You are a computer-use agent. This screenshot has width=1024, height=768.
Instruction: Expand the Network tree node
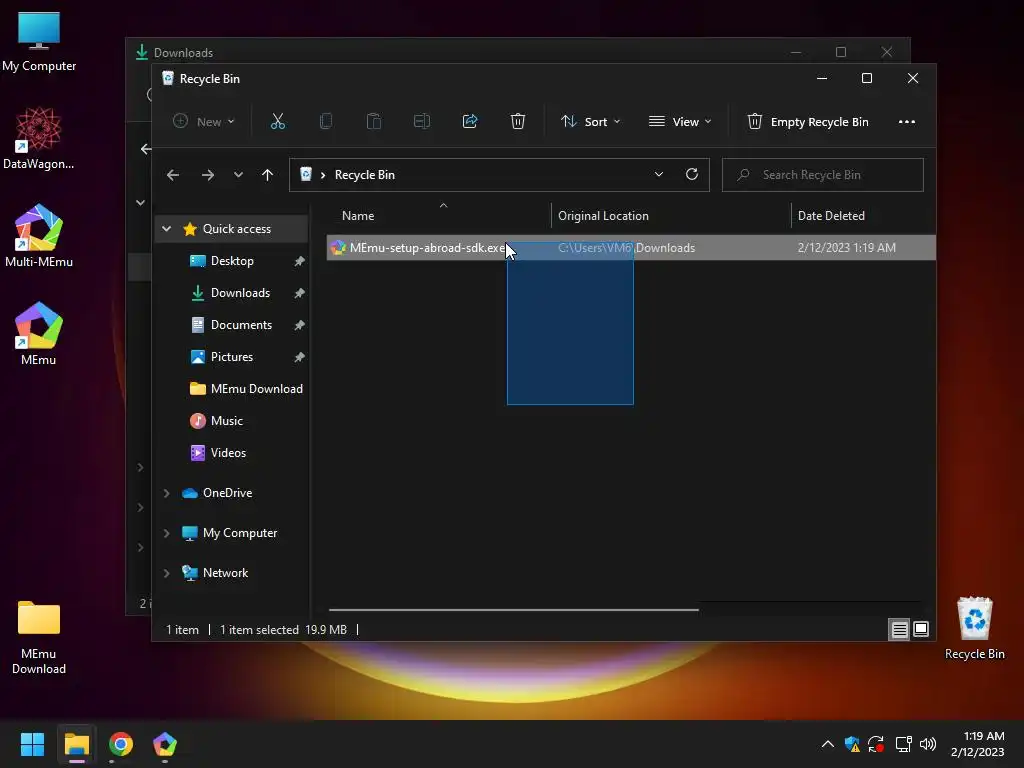(x=167, y=573)
